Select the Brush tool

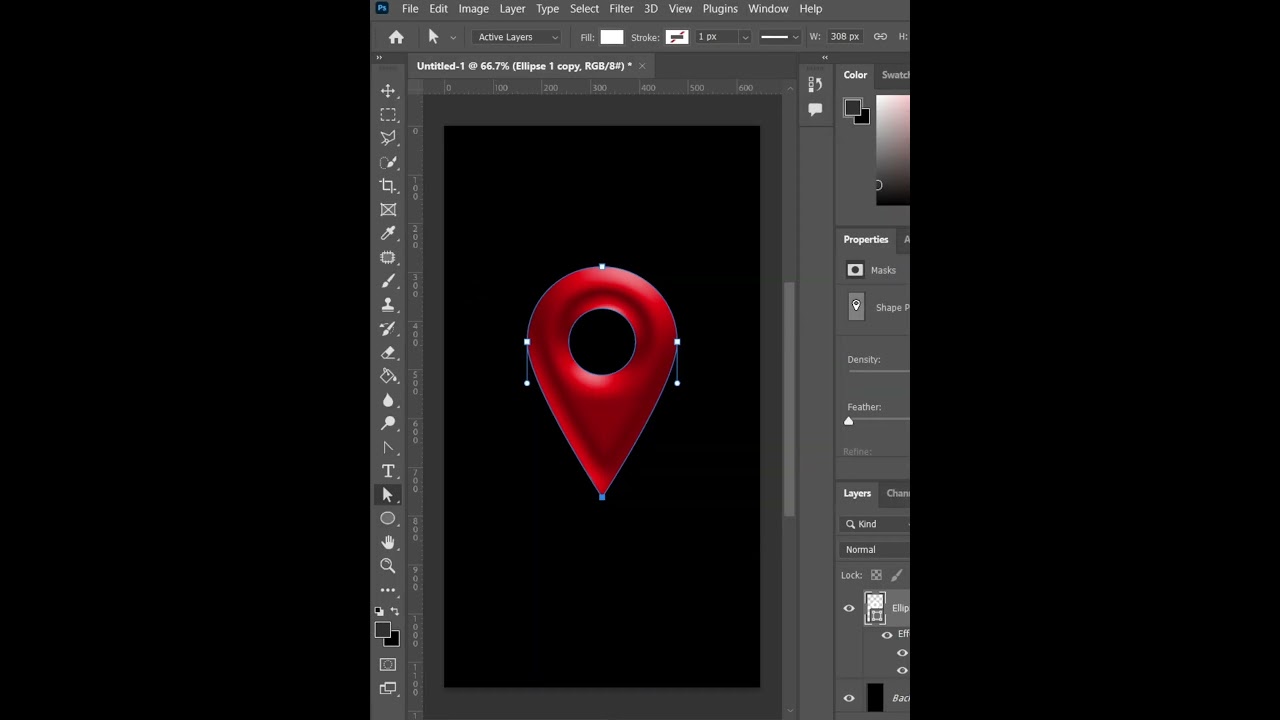pyautogui.click(x=388, y=281)
